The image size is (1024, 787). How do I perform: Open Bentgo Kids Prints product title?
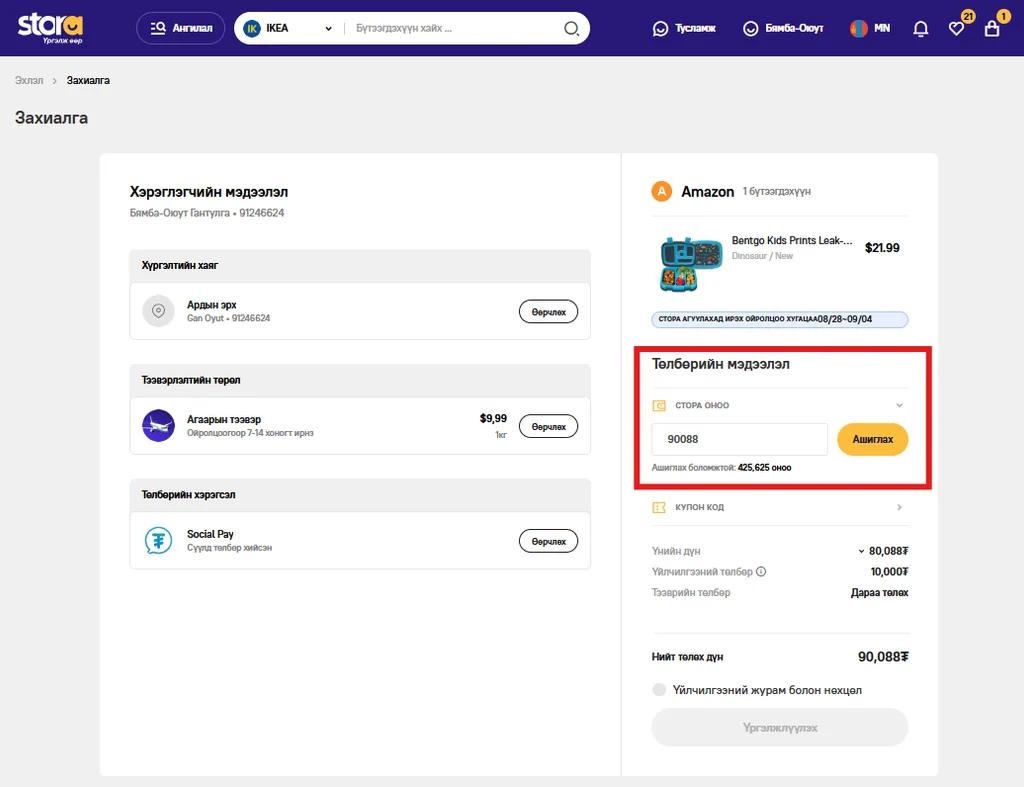coord(792,240)
